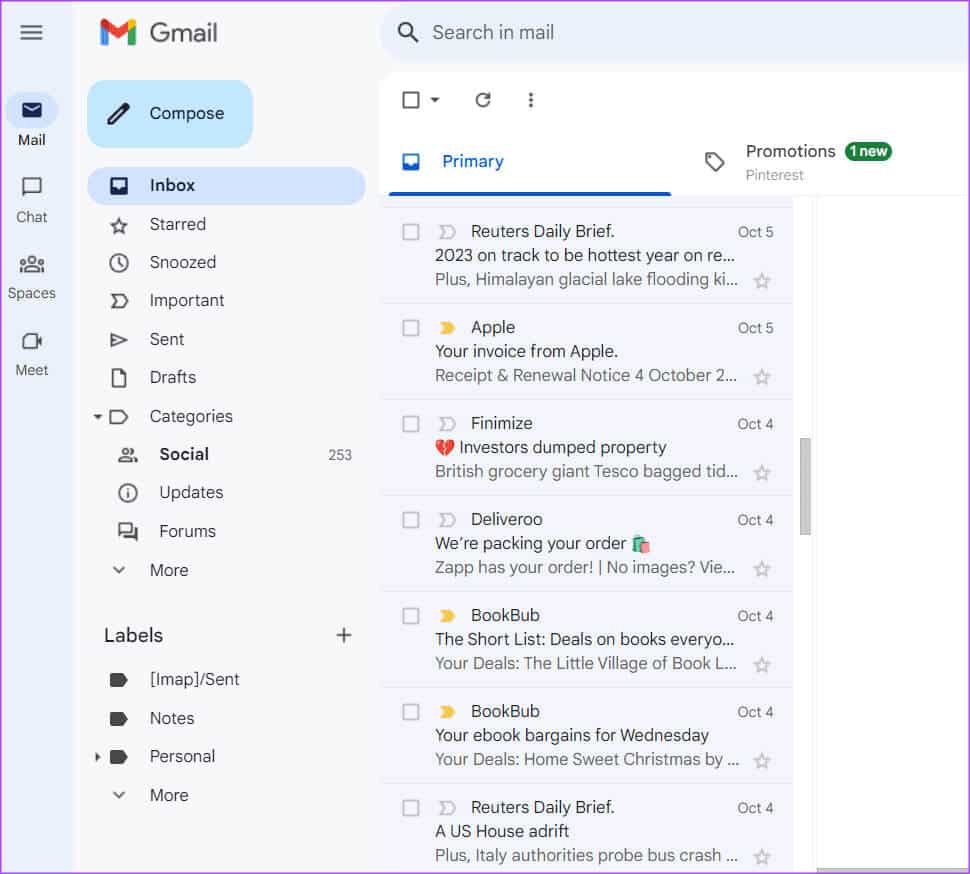This screenshot has width=970, height=874.
Task: Add a new label with plus icon
Action: coord(343,635)
